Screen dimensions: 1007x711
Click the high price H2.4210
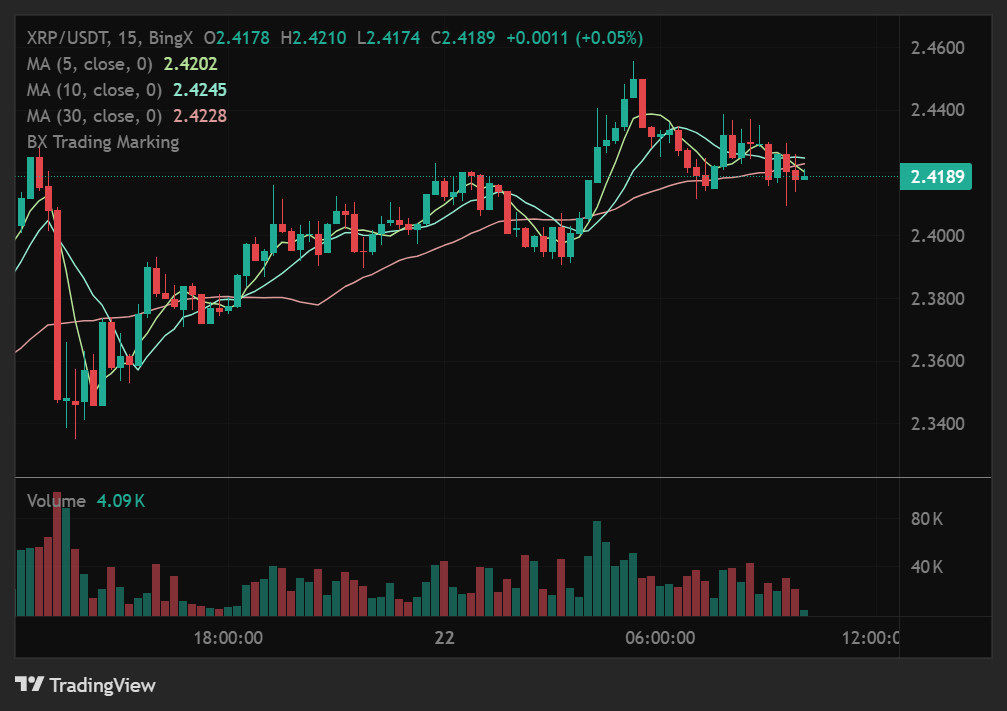tap(313, 38)
